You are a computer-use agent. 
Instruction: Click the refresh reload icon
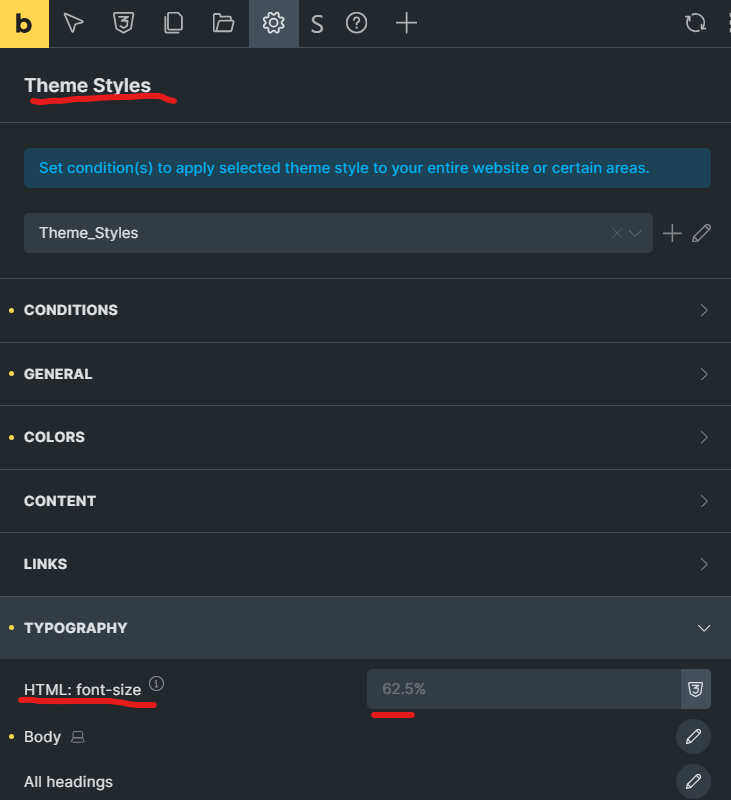[x=695, y=23]
